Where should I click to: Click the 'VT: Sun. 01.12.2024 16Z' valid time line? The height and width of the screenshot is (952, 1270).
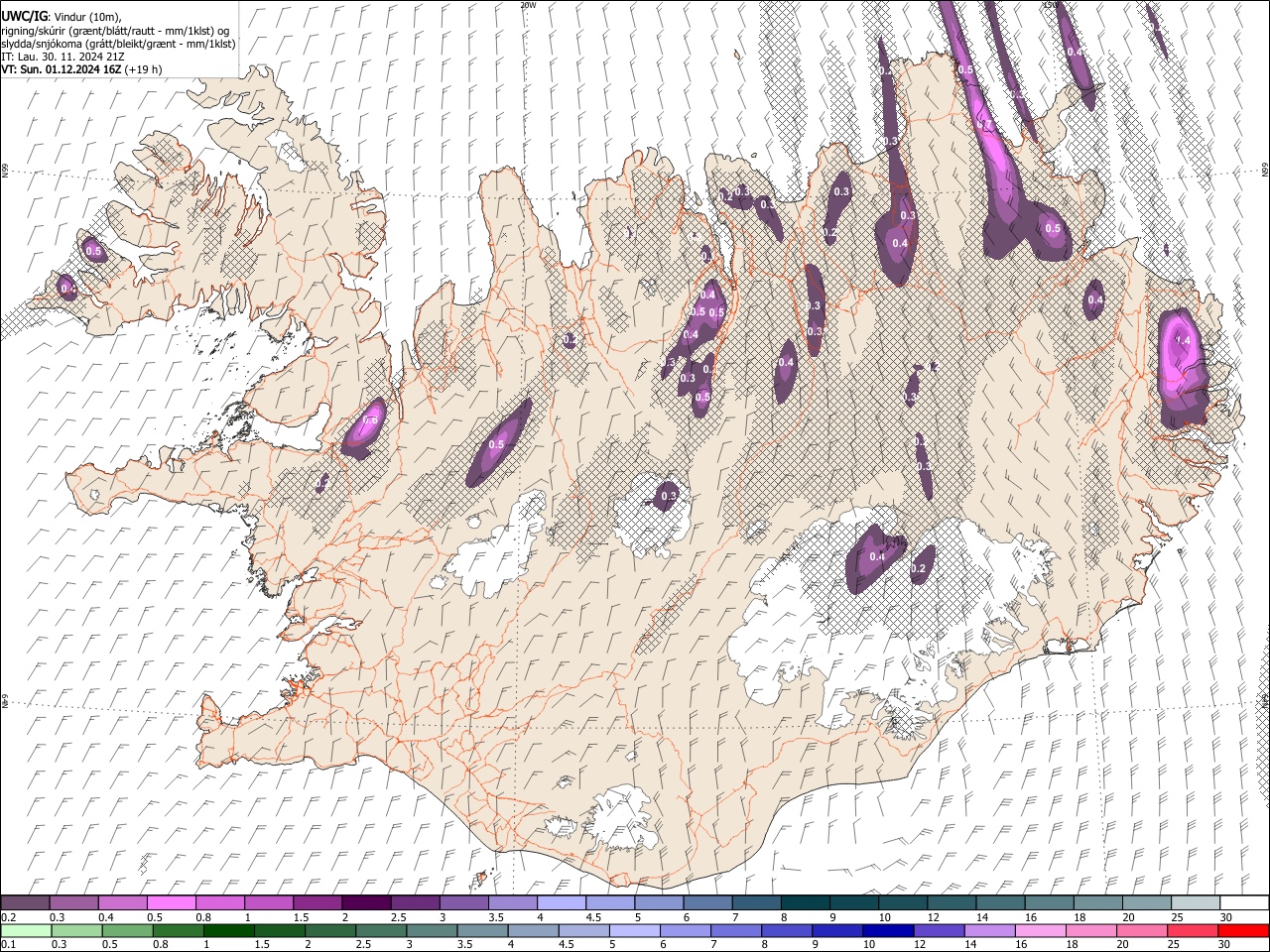click(x=63, y=69)
